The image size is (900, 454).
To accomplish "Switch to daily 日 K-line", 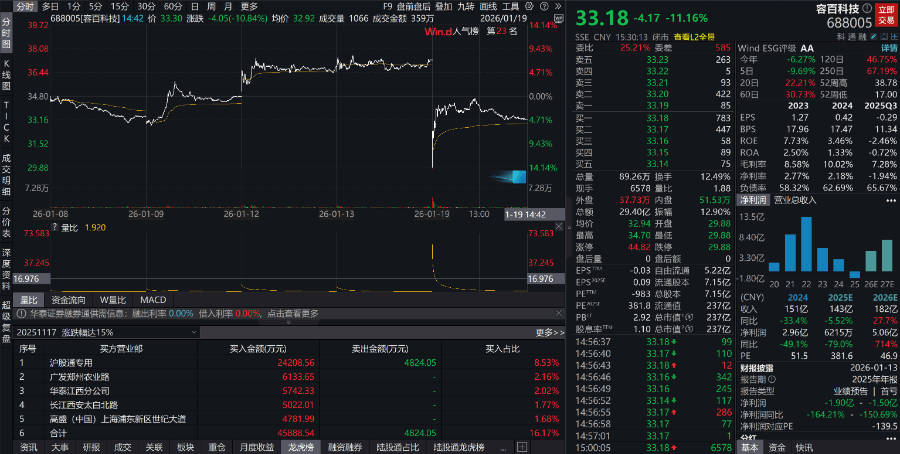I will click(x=195, y=6).
